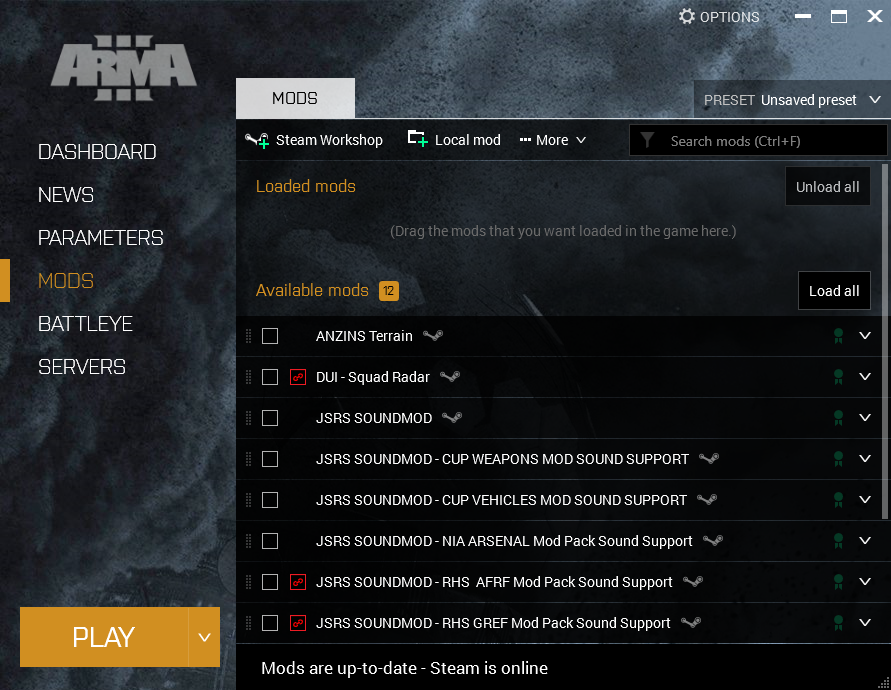Click red dependency icon on RHS GREF row

pos(298,623)
